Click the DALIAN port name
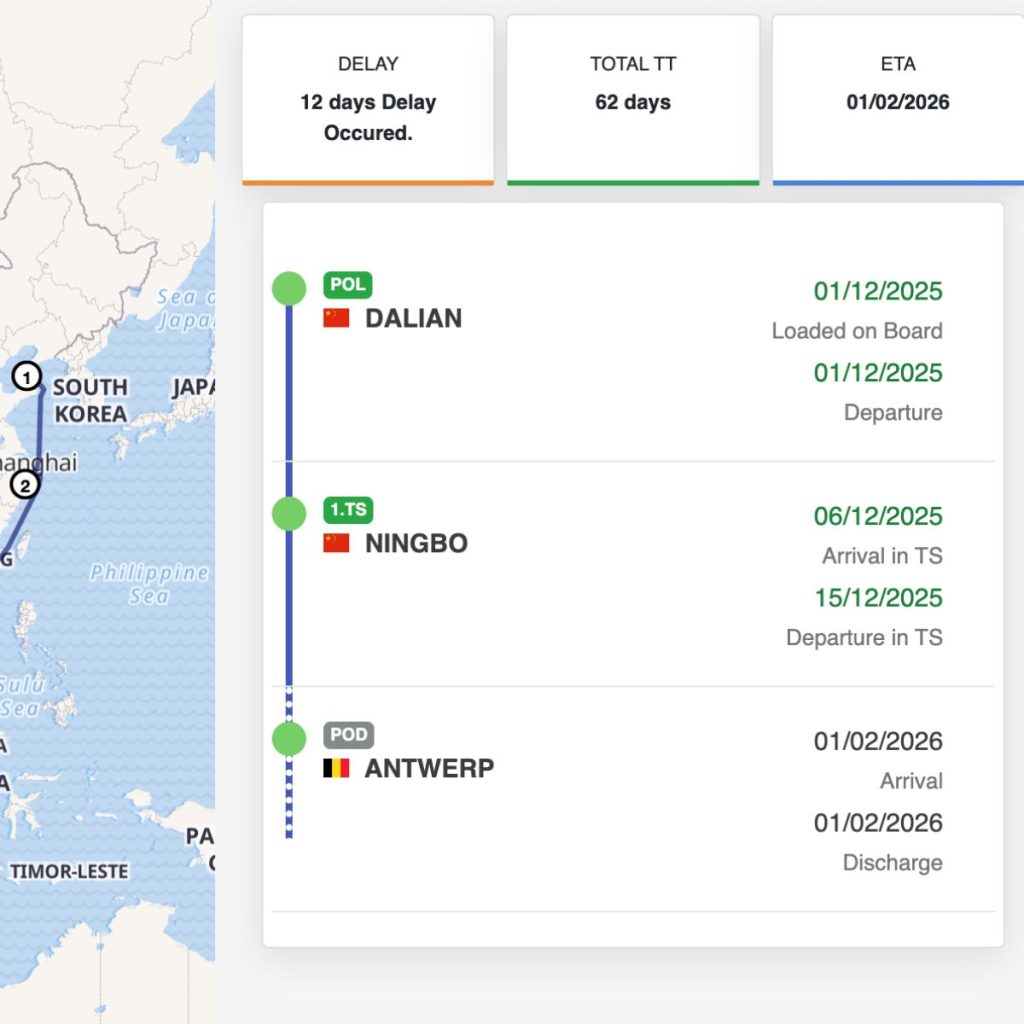This screenshot has height=1024, width=1024. point(413,318)
